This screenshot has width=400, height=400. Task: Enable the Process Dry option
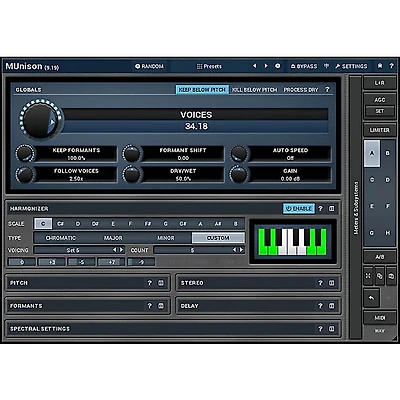click(x=301, y=90)
